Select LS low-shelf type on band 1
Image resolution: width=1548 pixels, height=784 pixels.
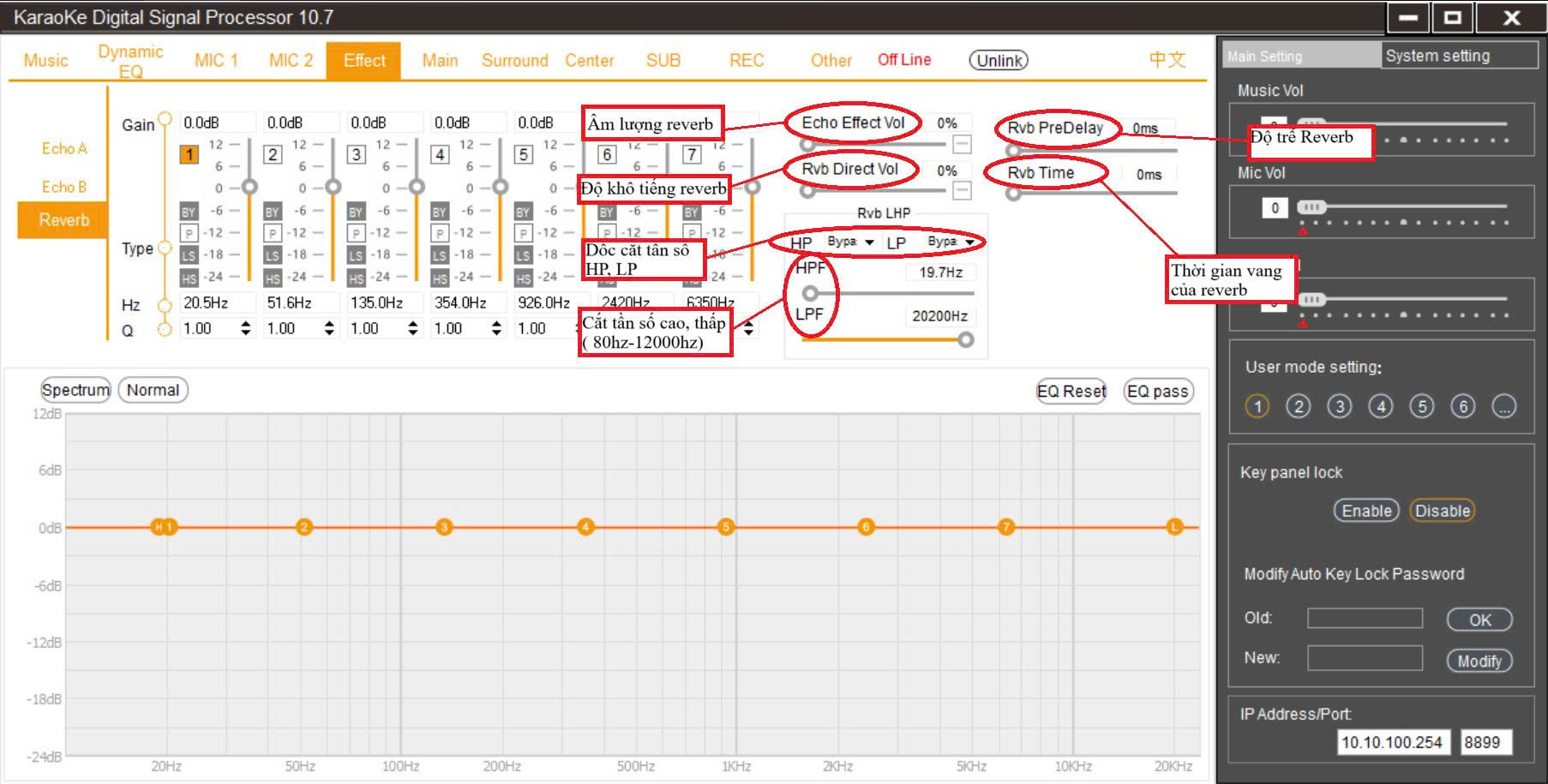pyautogui.click(x=189, y=255)
